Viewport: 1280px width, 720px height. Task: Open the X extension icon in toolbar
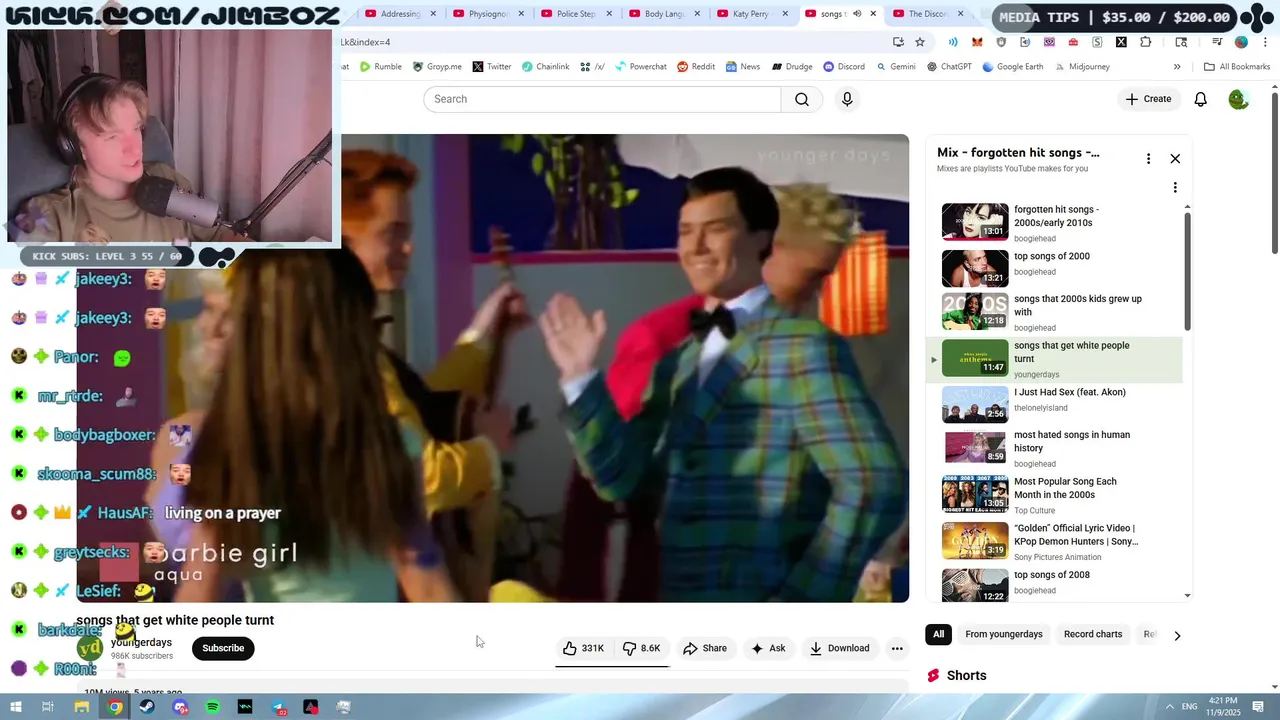1121,42
